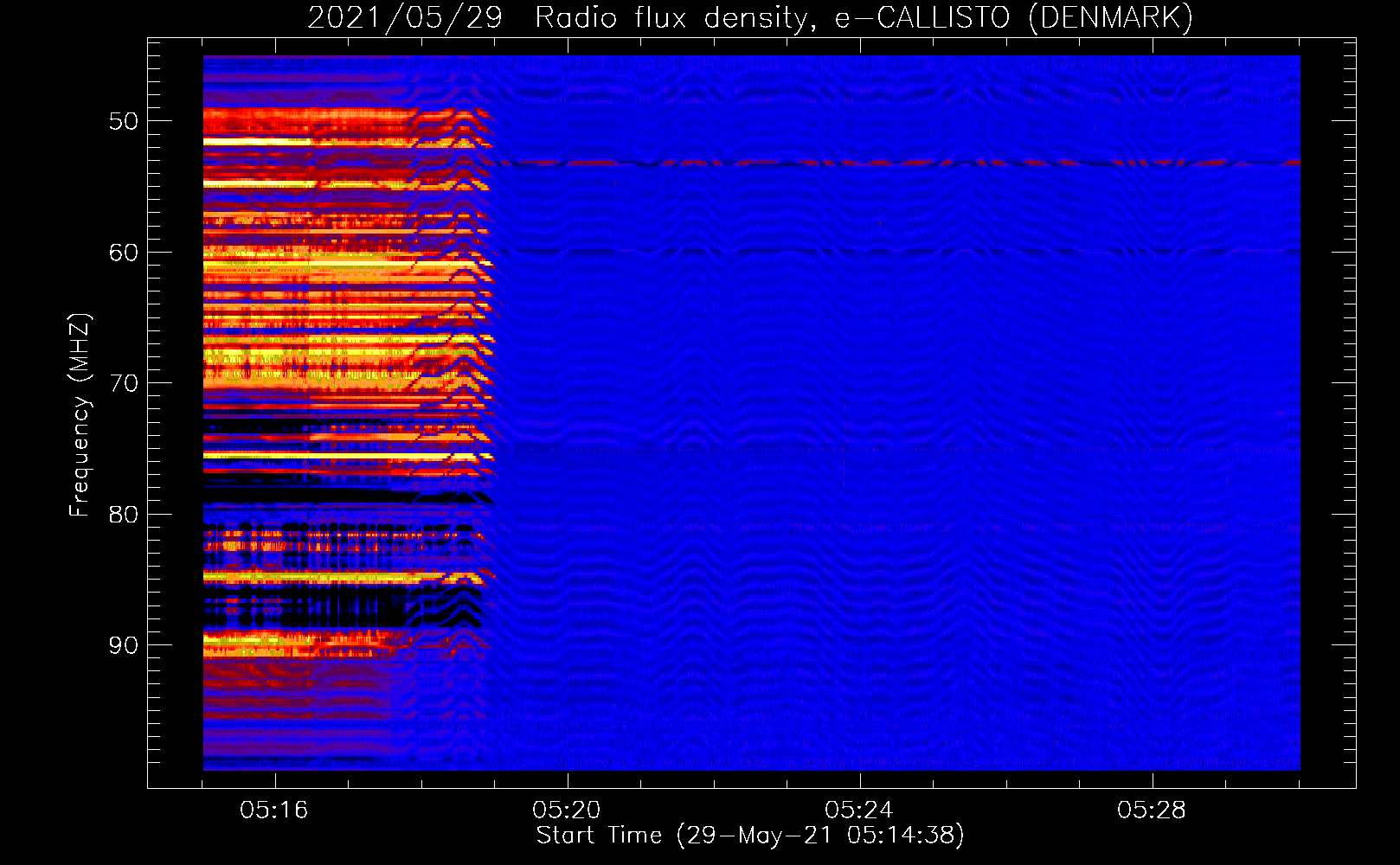The width and height of the screenshot is (1400, 865).
Task: Click the 90 frequency tick label
Action: coord(124,645)
